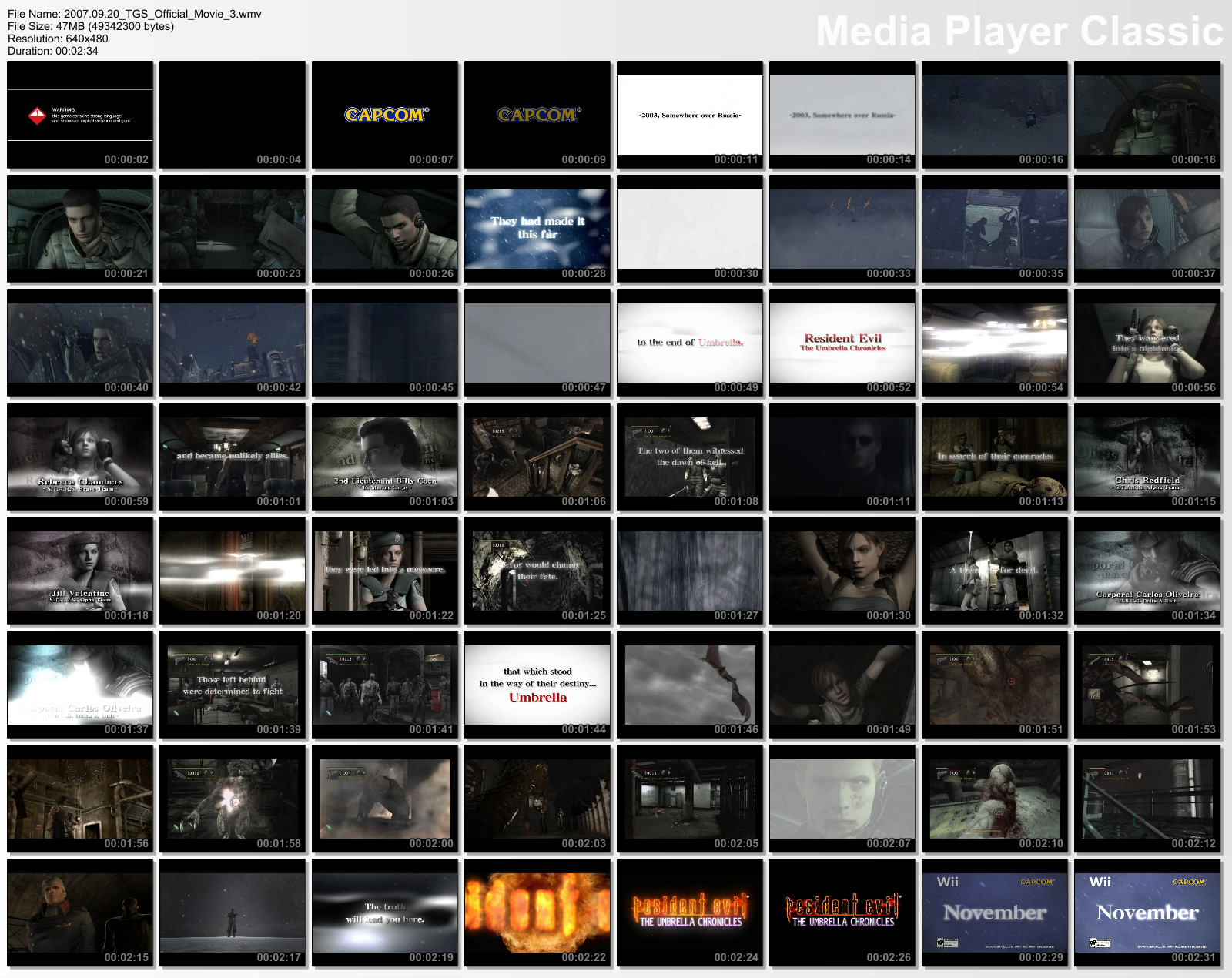This screenshot has height=978, width=1232.
Task: Click the File Size 47MB line
Action: (x=91, y=26)
